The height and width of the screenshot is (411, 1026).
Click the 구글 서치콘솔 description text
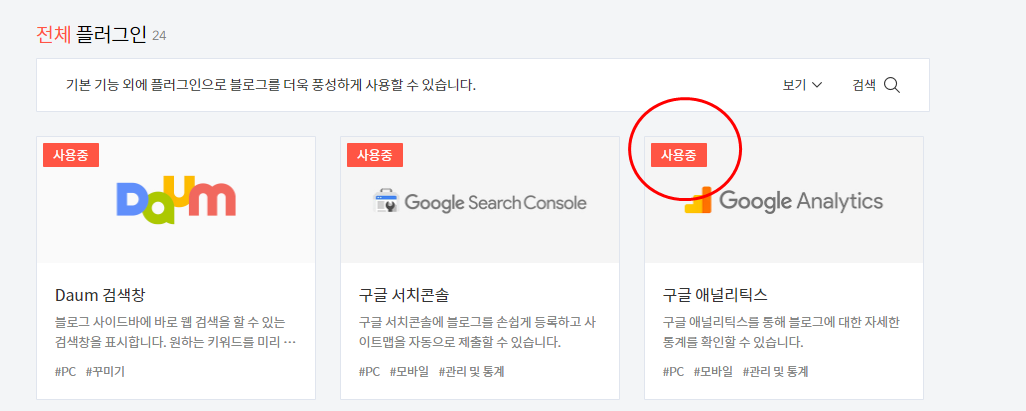tap(477, 332)
